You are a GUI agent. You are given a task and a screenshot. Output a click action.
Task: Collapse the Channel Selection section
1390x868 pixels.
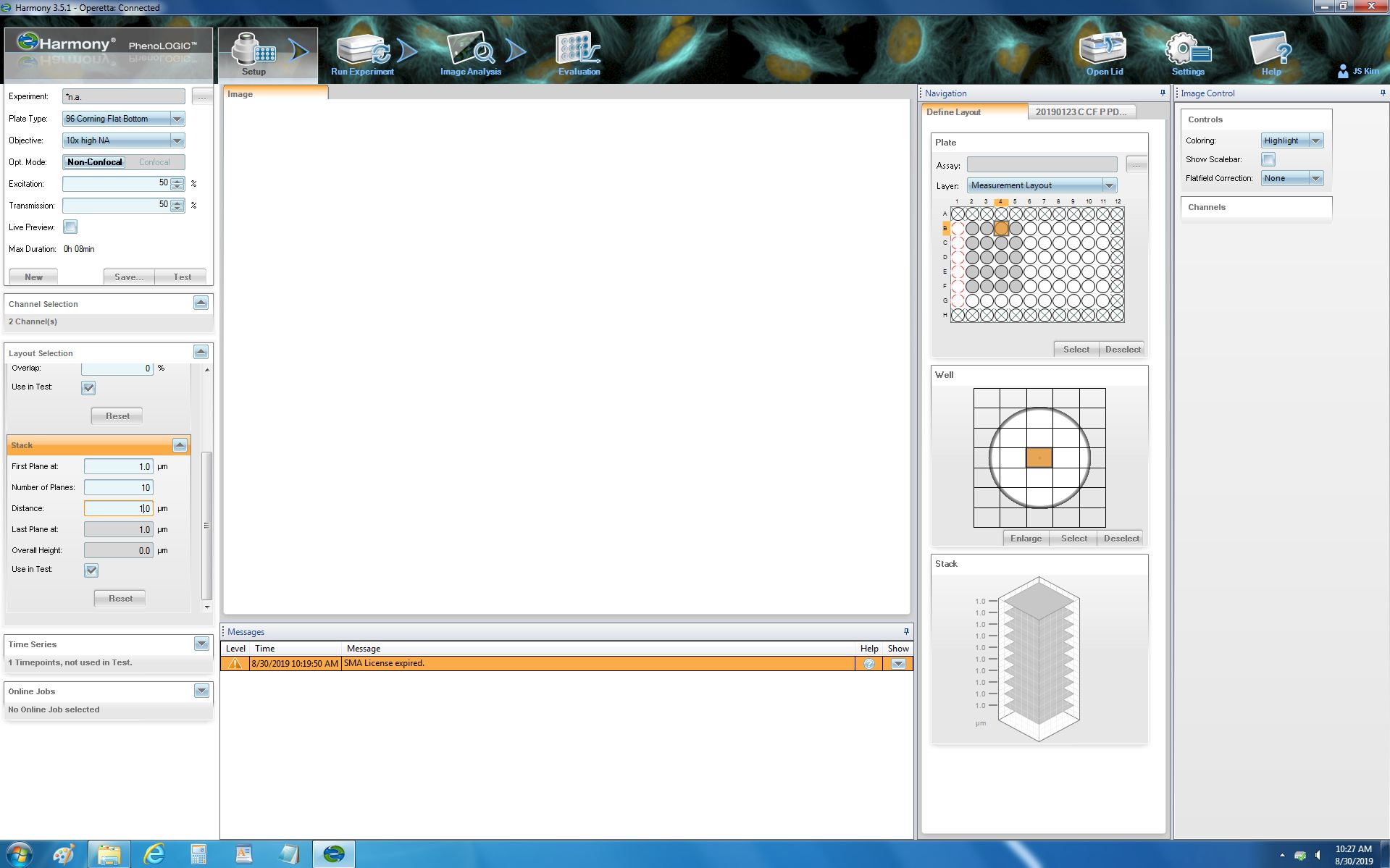pos(201,303)
